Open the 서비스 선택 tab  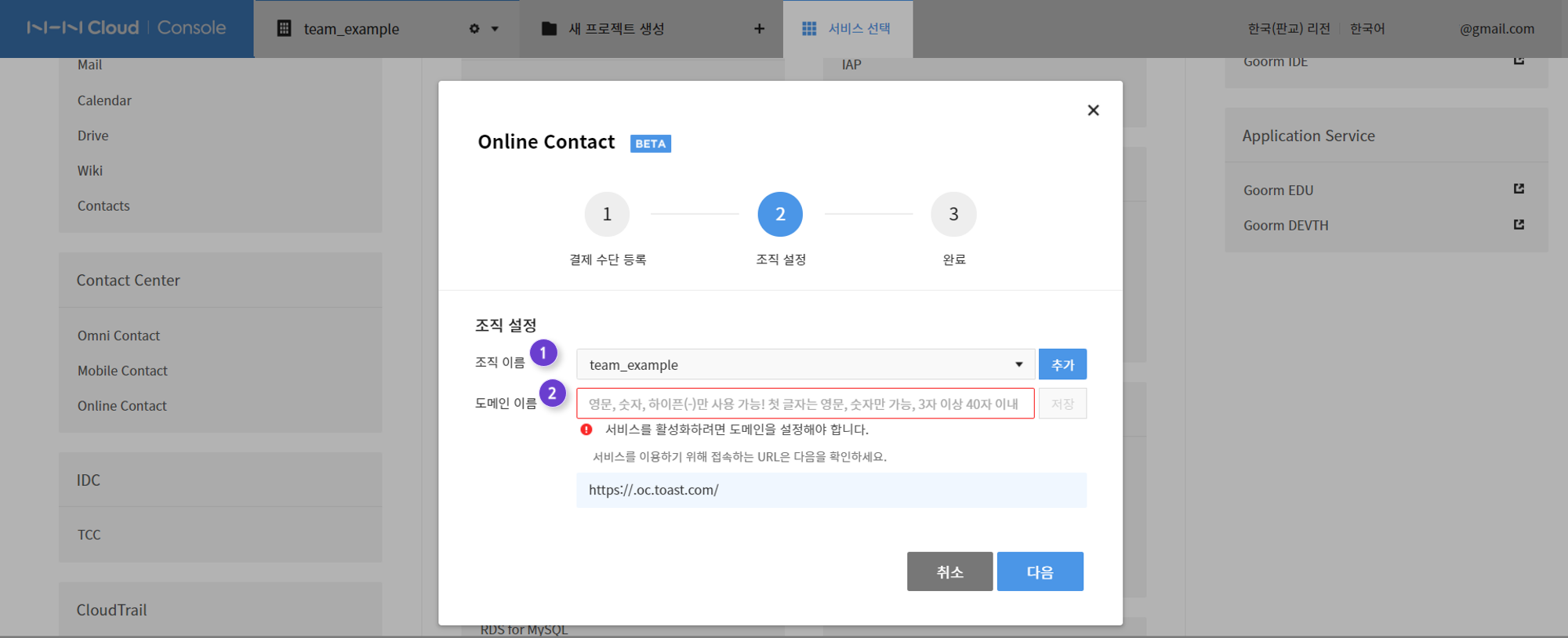[848, 29]
